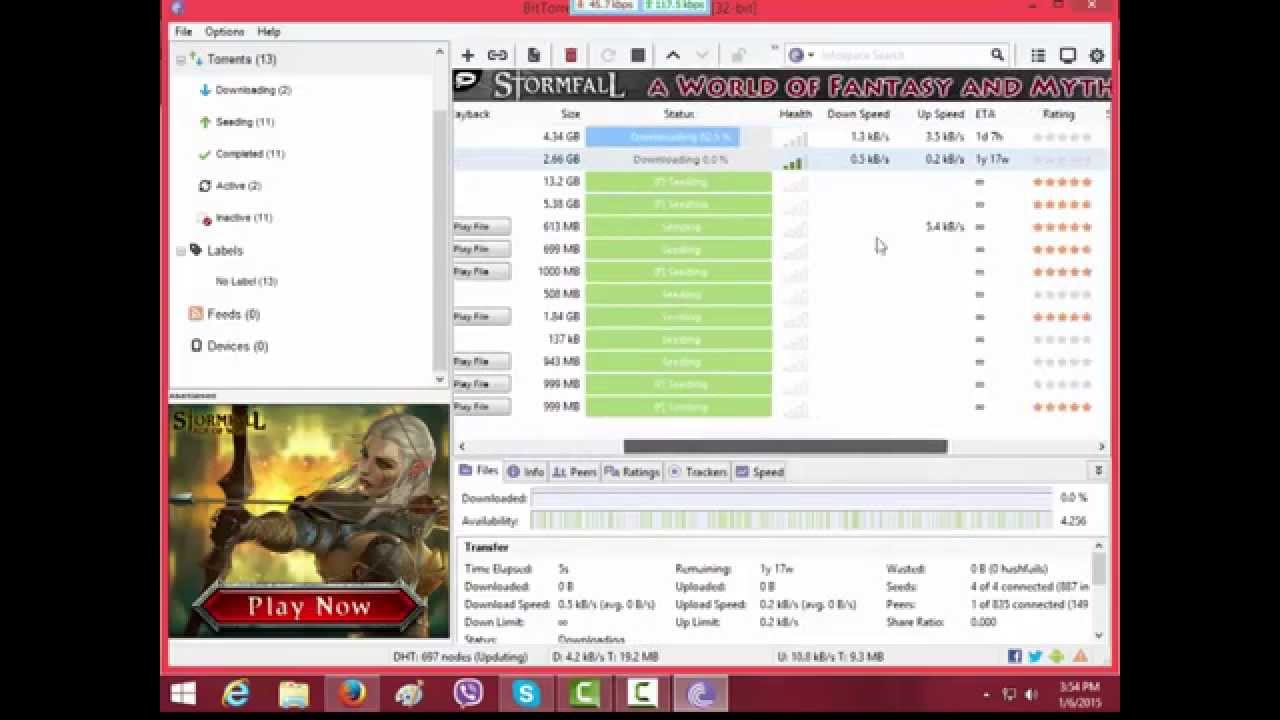Image resolution: width=1280 pixels, height=720 pixels.
Task: Click the progress bar of the 4.34 GB torrent
Action: click(x=679, y=137)
